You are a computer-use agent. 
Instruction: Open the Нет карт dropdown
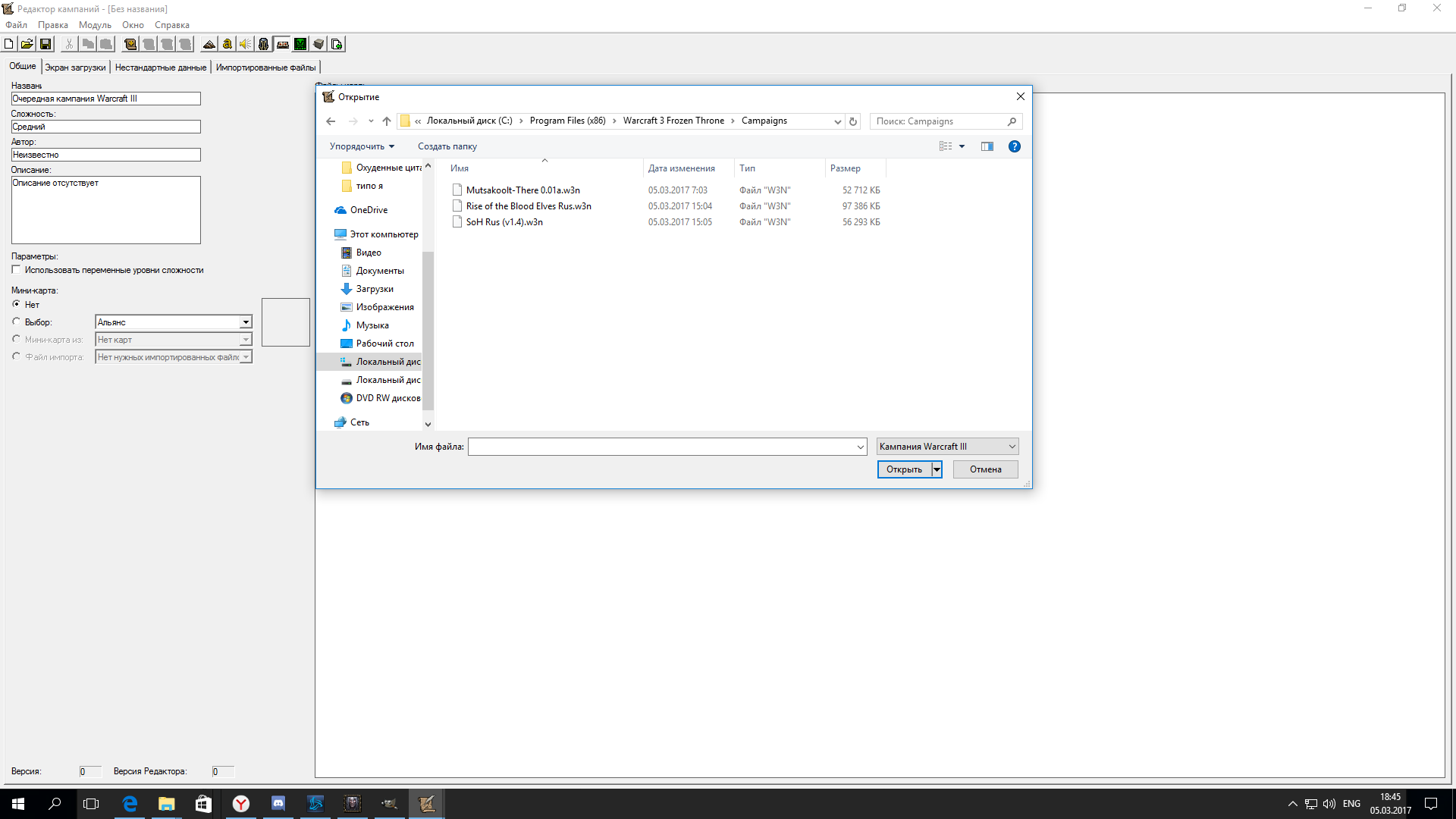click(x=246, y=340)
